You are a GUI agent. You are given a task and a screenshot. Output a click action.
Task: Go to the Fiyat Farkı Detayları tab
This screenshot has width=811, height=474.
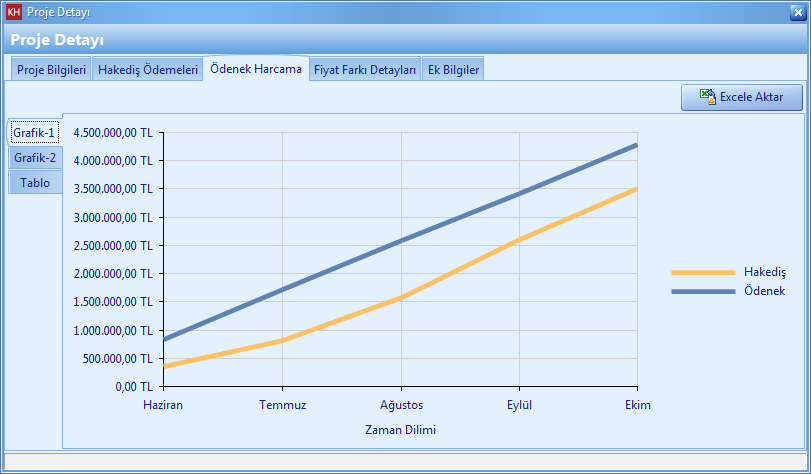[365, 70]
